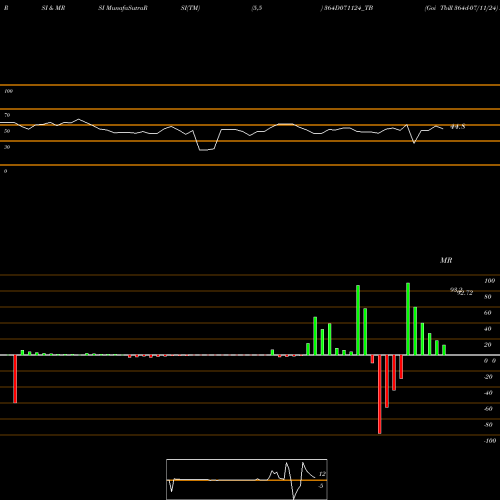Screen dimensions: 500x500
Task: Click the 92.72 value label
Action: pyautogui.click(x=466, y=293)
